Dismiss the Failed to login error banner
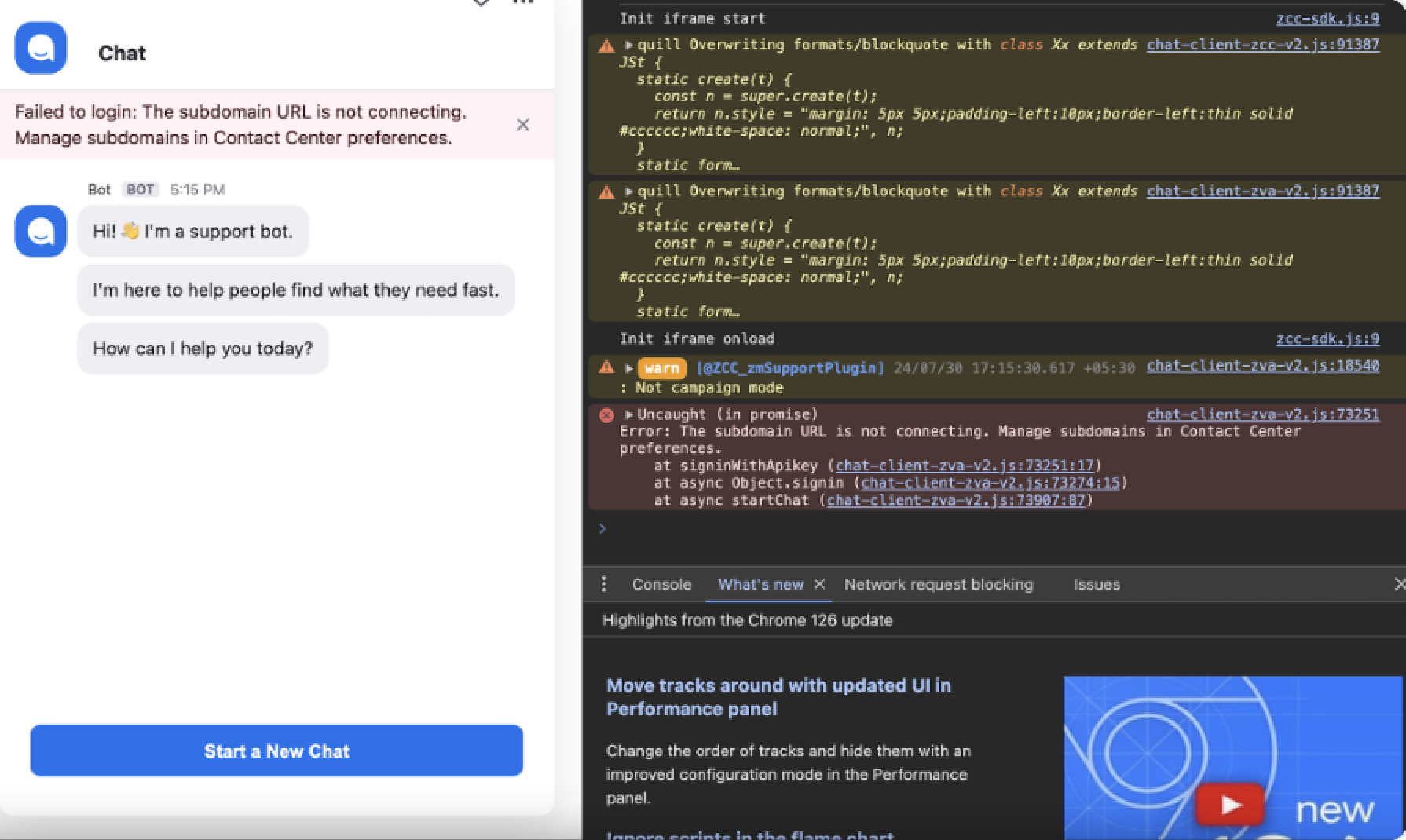Viewport: 1406px width, 840px height. pyautogui.click(x=523, y=124)
